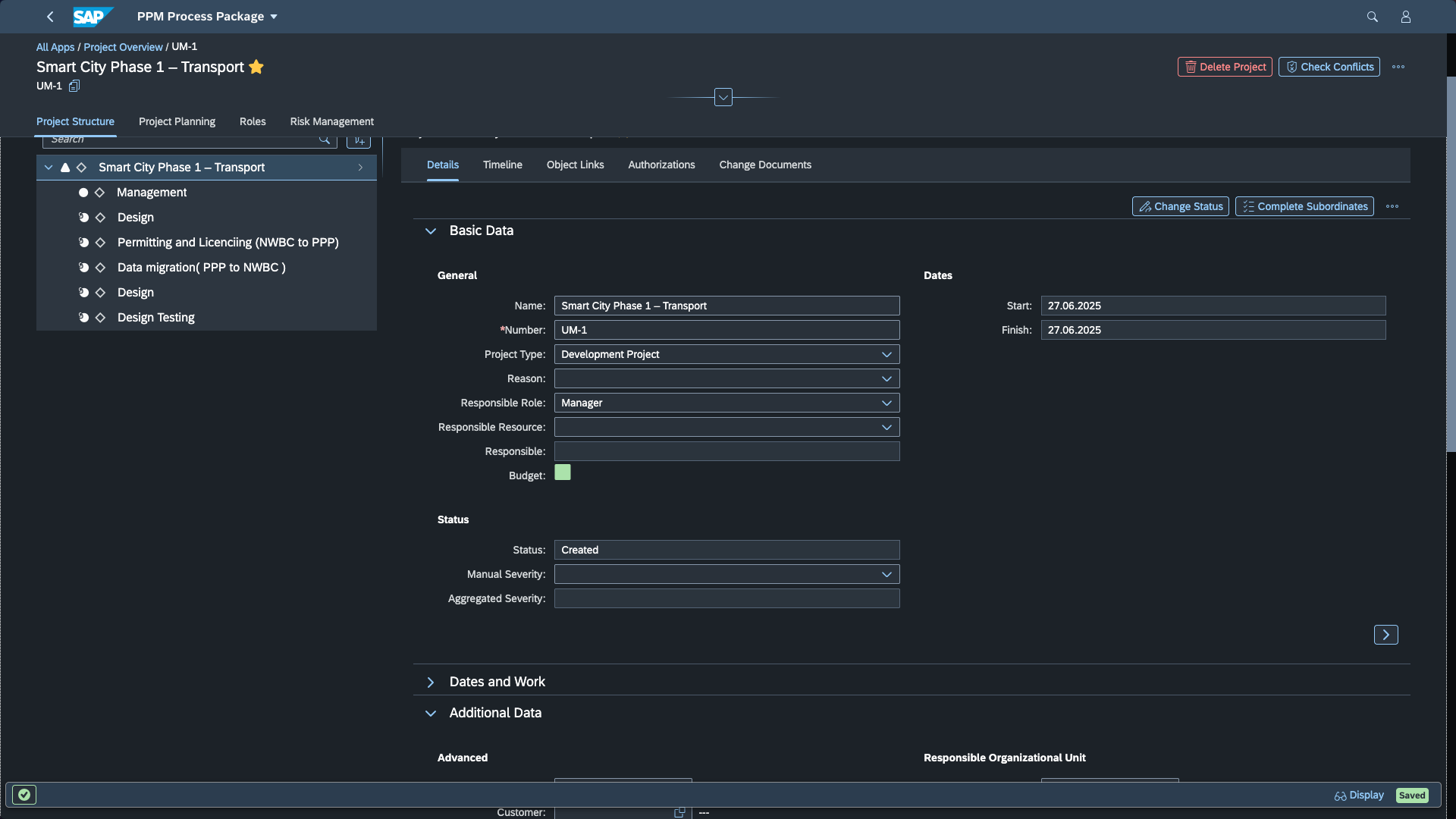Open the user profile icon

[x=1405, y=17]
